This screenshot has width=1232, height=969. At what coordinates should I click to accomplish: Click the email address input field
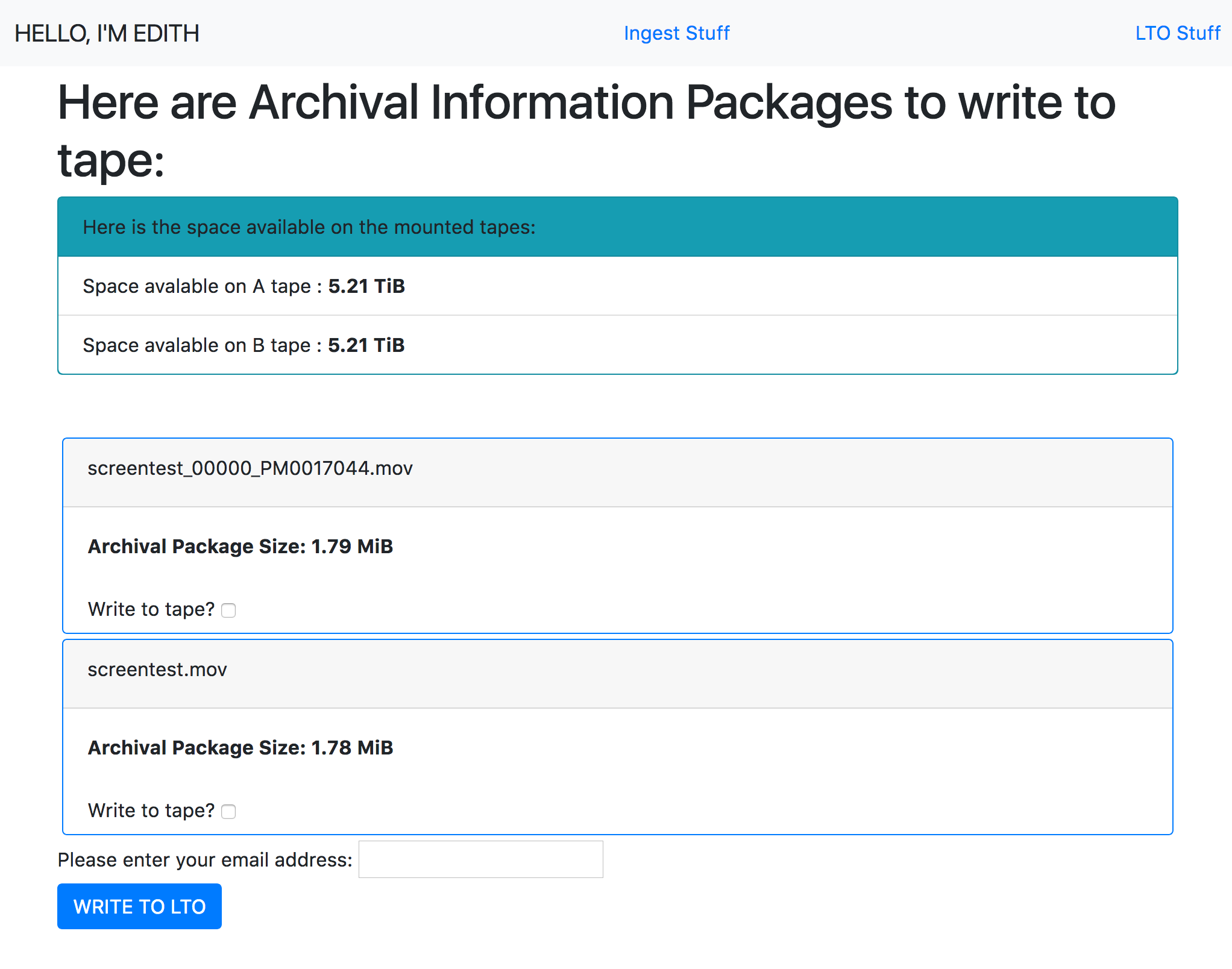point(480,859)
